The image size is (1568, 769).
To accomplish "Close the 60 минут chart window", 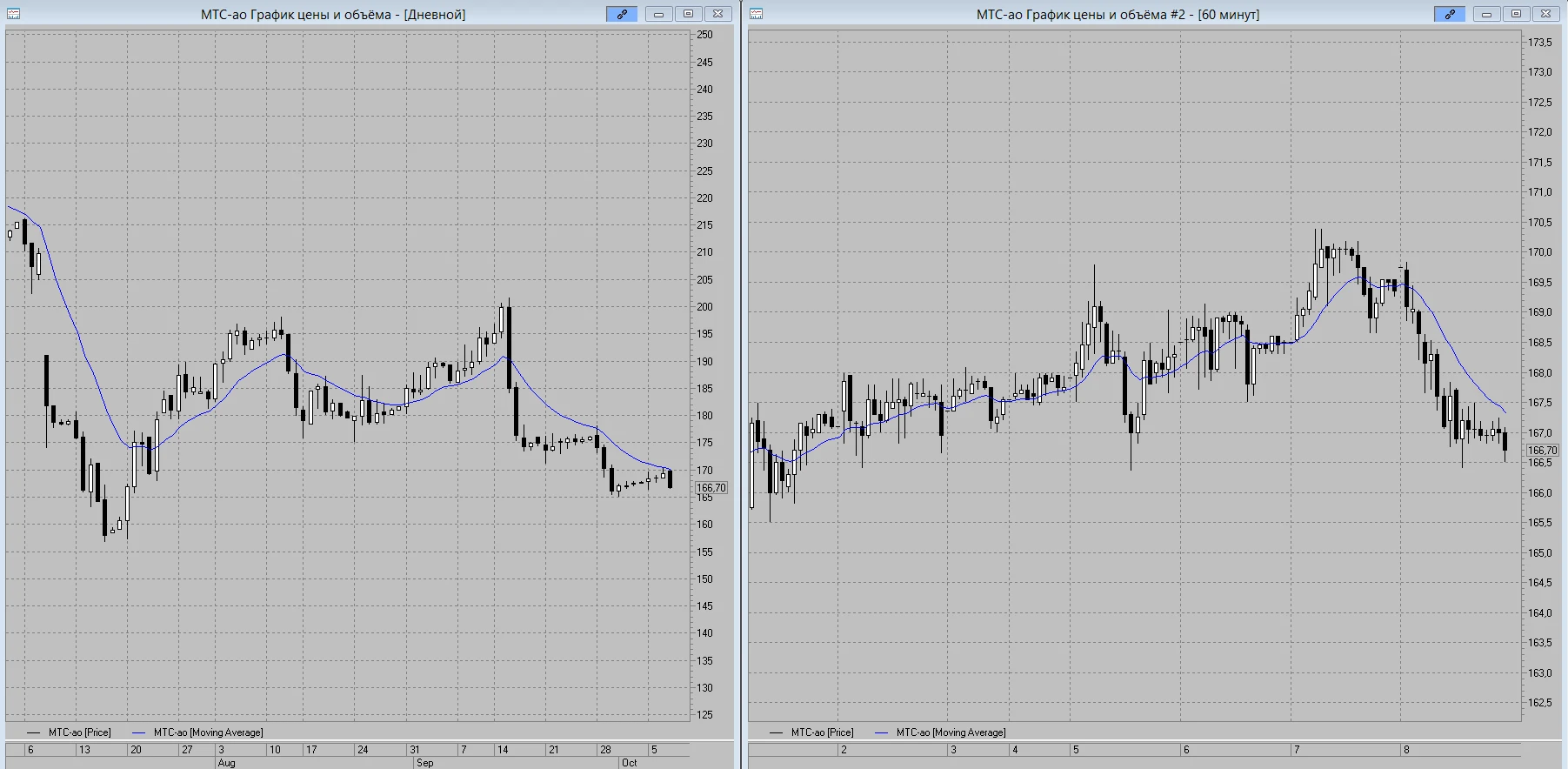I will 1545,14.
